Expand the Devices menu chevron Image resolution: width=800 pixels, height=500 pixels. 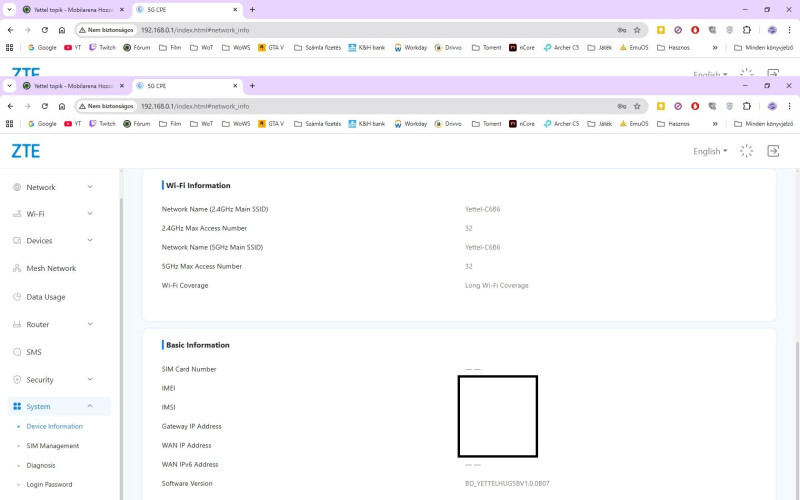[90, 240]
